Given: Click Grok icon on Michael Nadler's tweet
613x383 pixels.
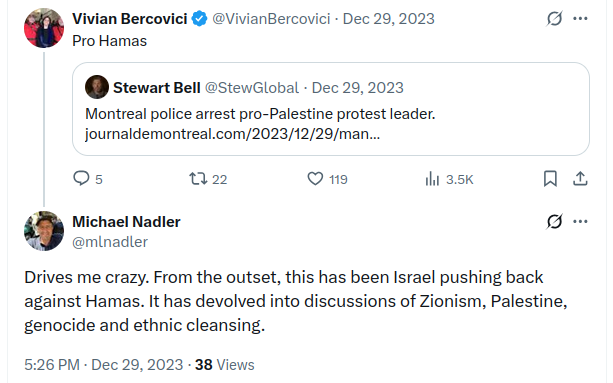Looking at the screenshot, I should pos(554,222).
